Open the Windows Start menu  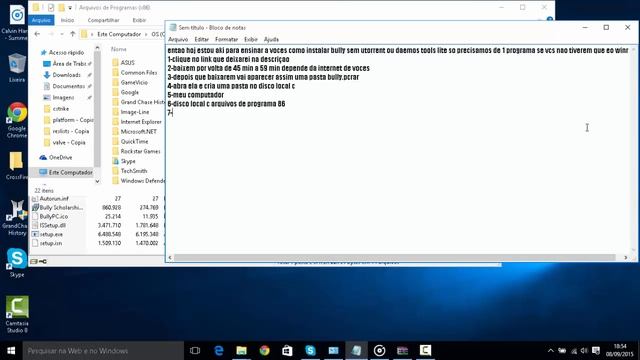(11, 351)
